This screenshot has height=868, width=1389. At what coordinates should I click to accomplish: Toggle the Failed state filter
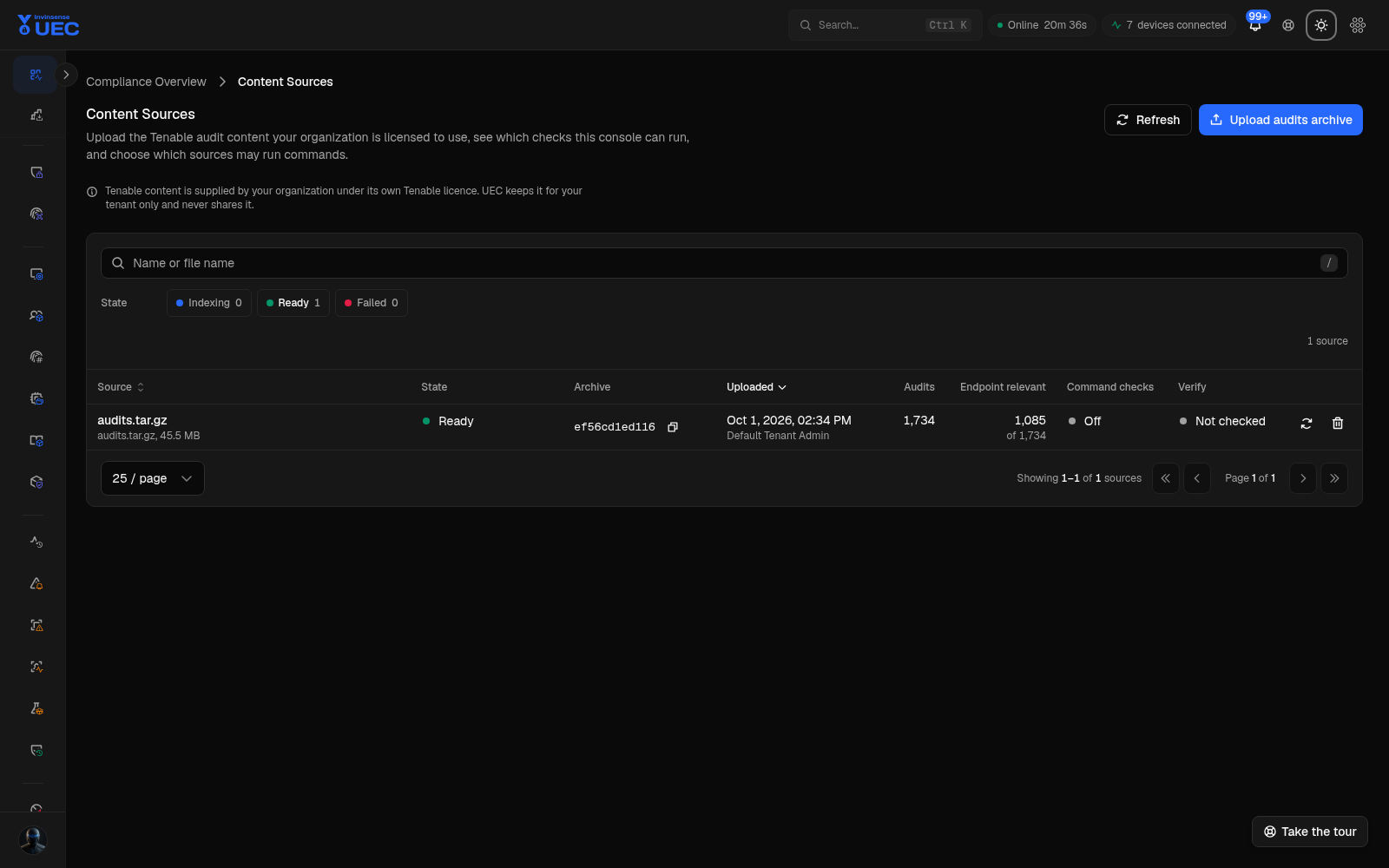pyautogui.click(x=372, y=303)
